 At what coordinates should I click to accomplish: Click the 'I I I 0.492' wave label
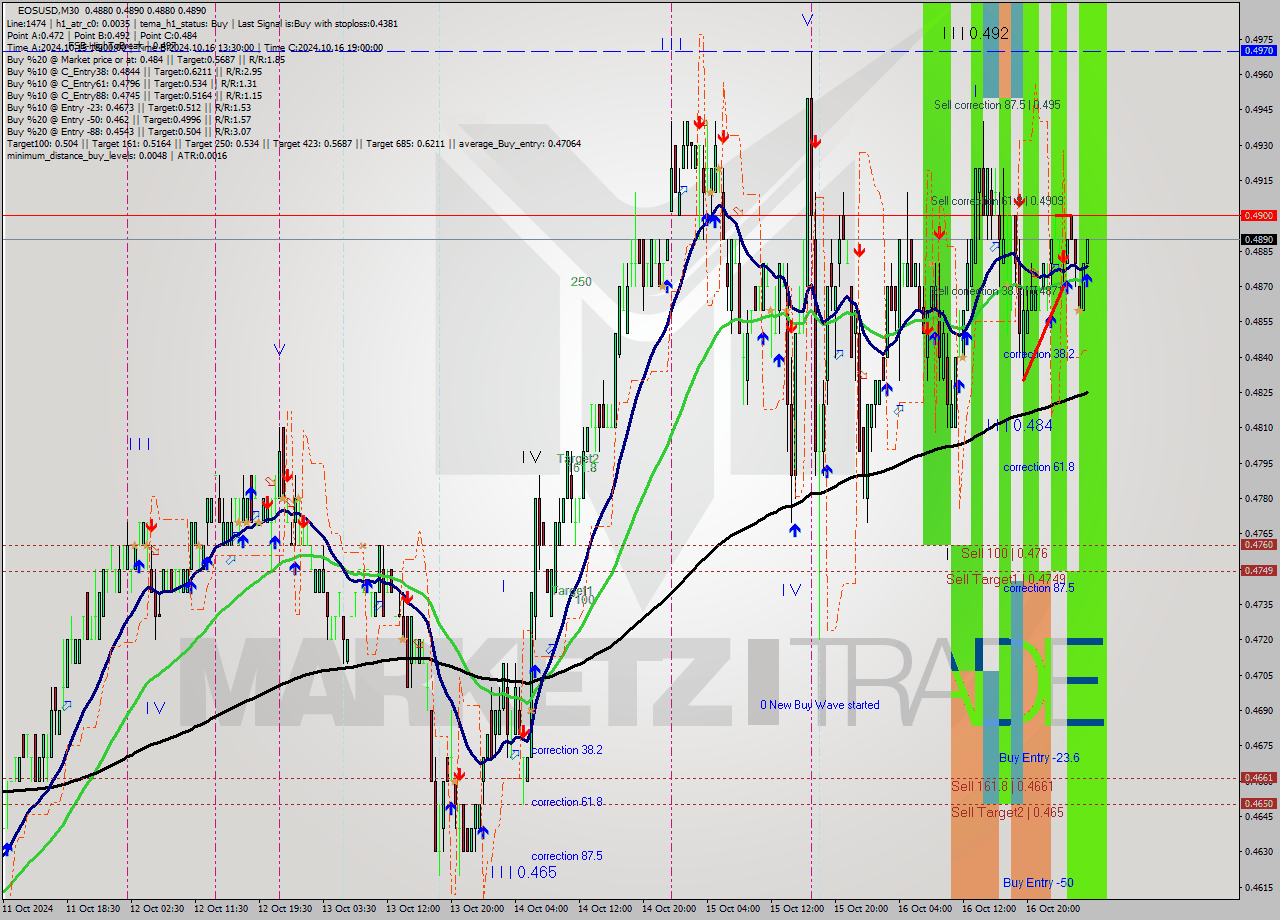pyautogui.click(x=976, y=33)
